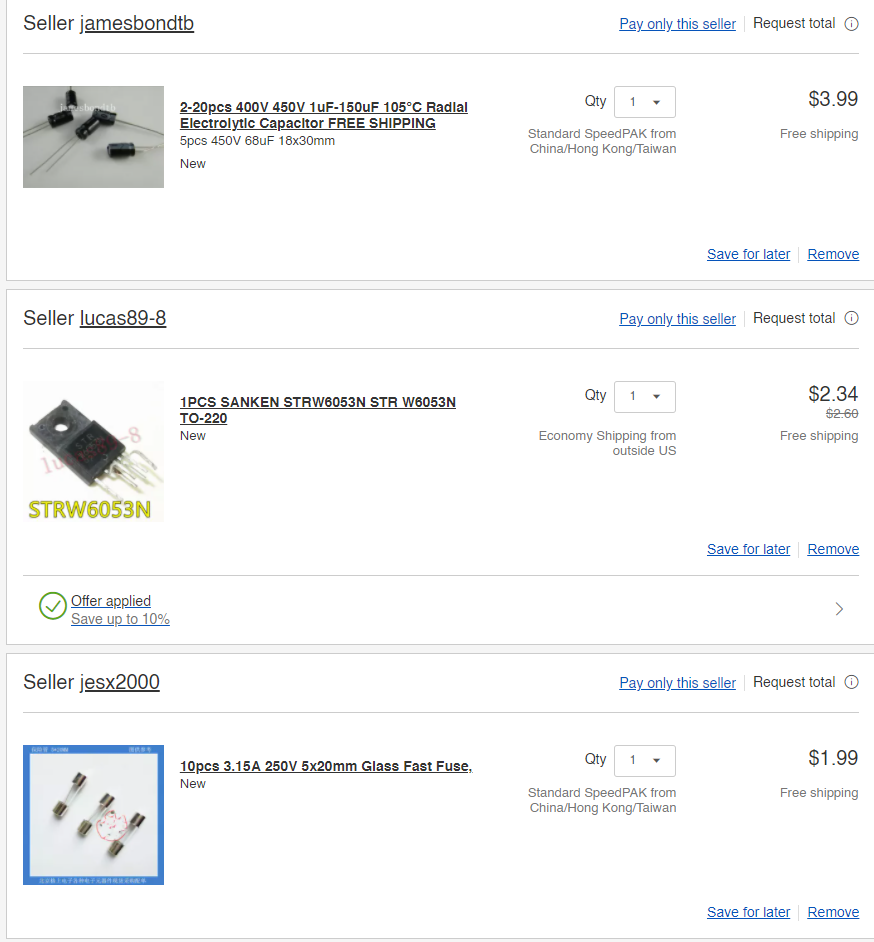This screenshot has height=942, width=874.
Task: Open the 10pcs Glass Fast Fuse listing title
Action: pyautogui.click(x=325, y=766)
